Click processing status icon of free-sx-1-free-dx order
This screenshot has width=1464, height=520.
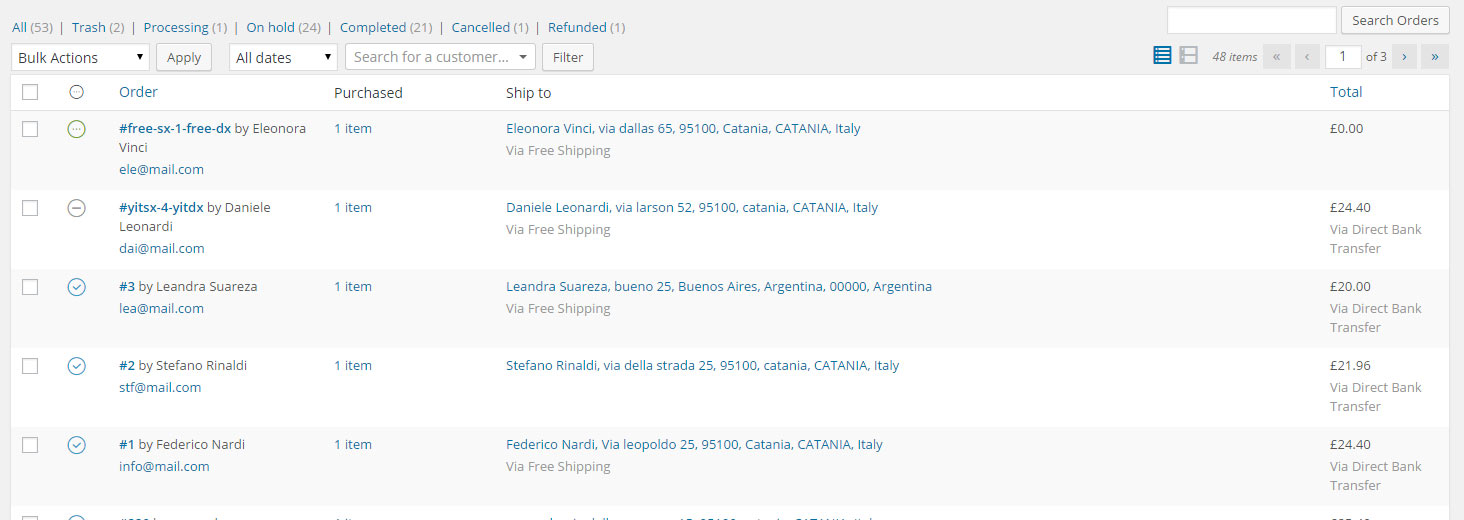point(77,129)
